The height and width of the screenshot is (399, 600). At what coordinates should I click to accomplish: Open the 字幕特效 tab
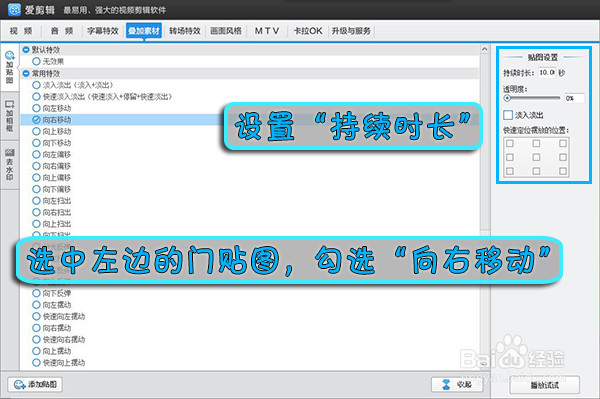point(103,31)
